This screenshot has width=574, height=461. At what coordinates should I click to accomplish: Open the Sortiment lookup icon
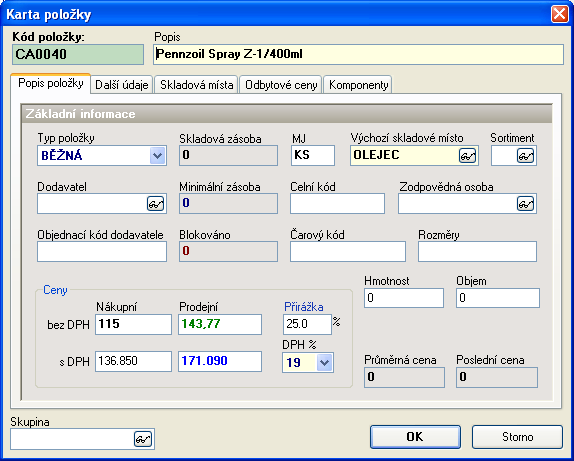tap(525, 156)
